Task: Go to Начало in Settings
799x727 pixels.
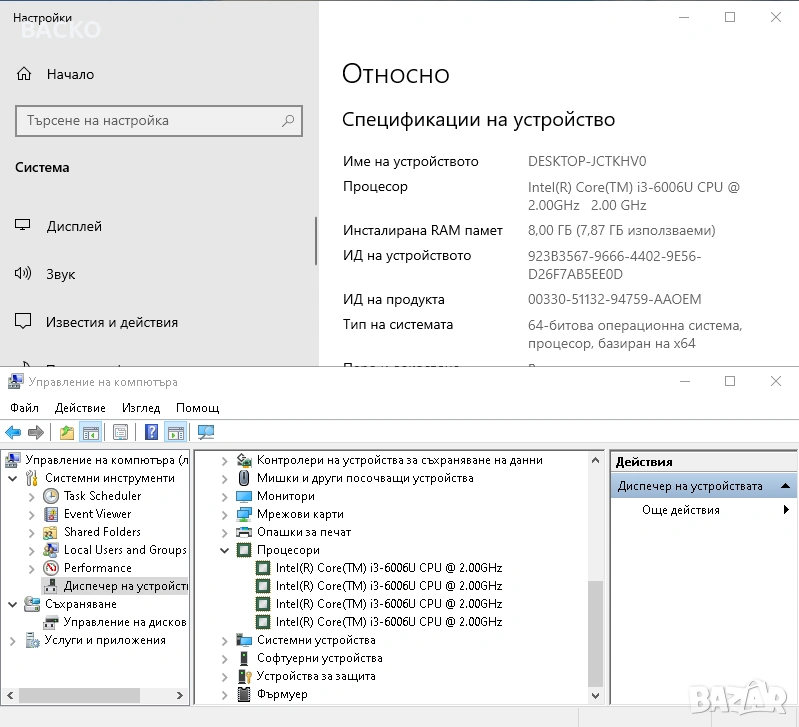Action: (x=69, y=74)
